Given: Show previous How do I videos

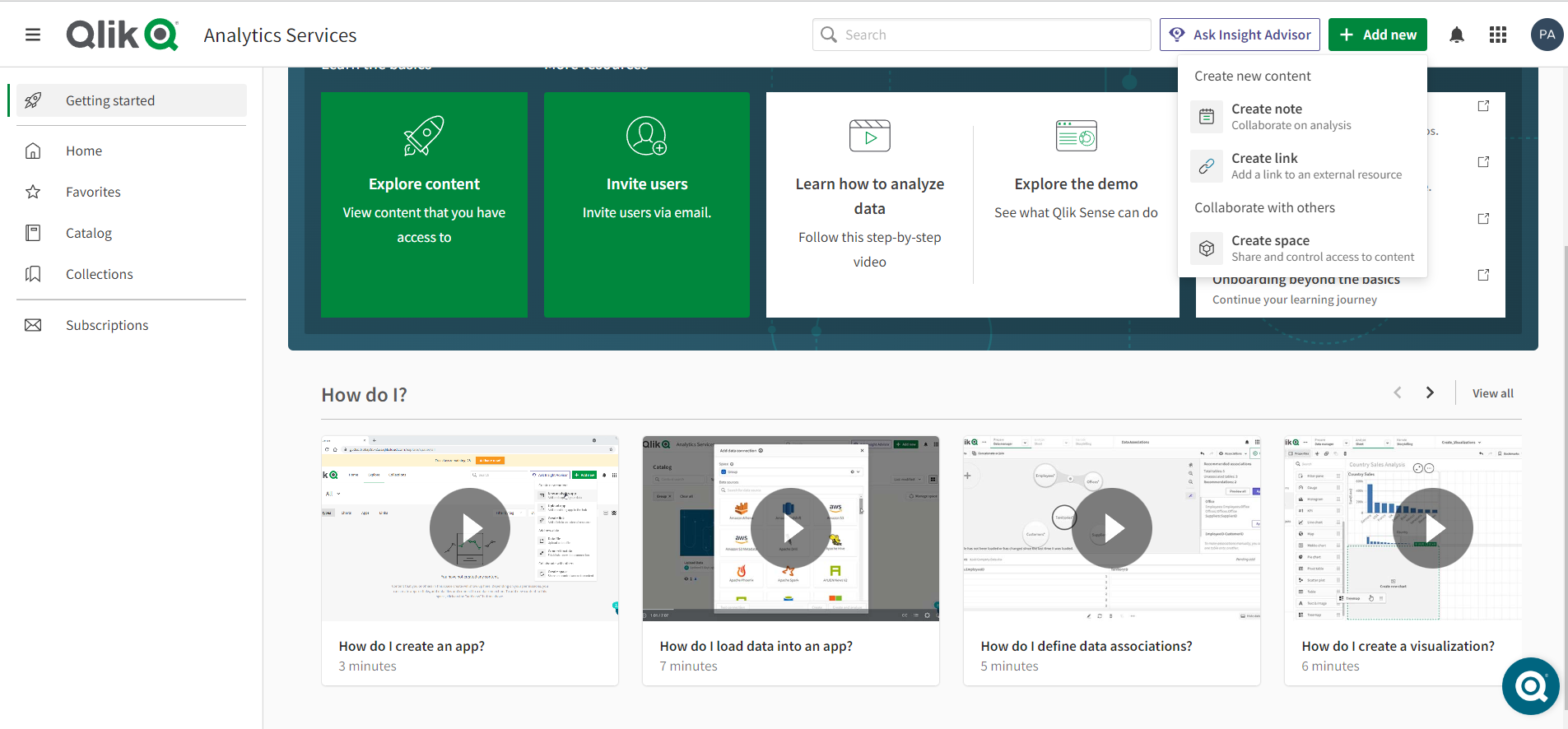Looking at the screenshot, I should coord(1397,393).
